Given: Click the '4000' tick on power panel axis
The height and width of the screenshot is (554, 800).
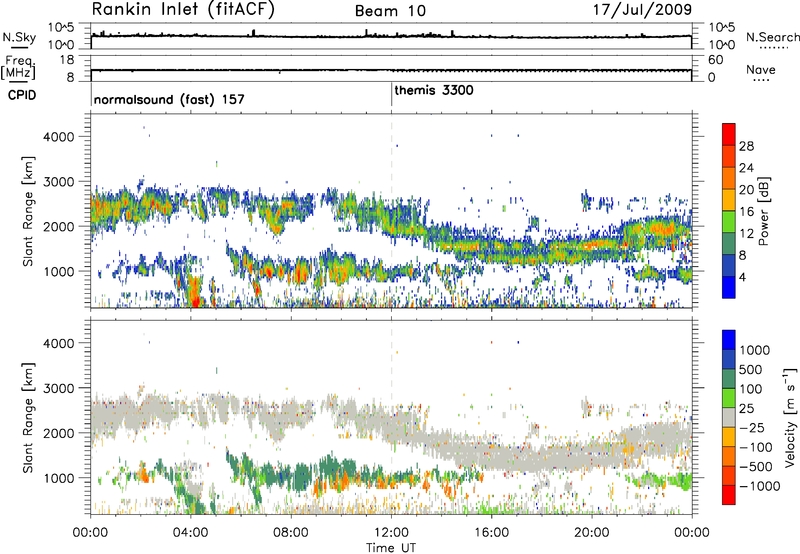Looking at the screenshot, I should (58, 137).
